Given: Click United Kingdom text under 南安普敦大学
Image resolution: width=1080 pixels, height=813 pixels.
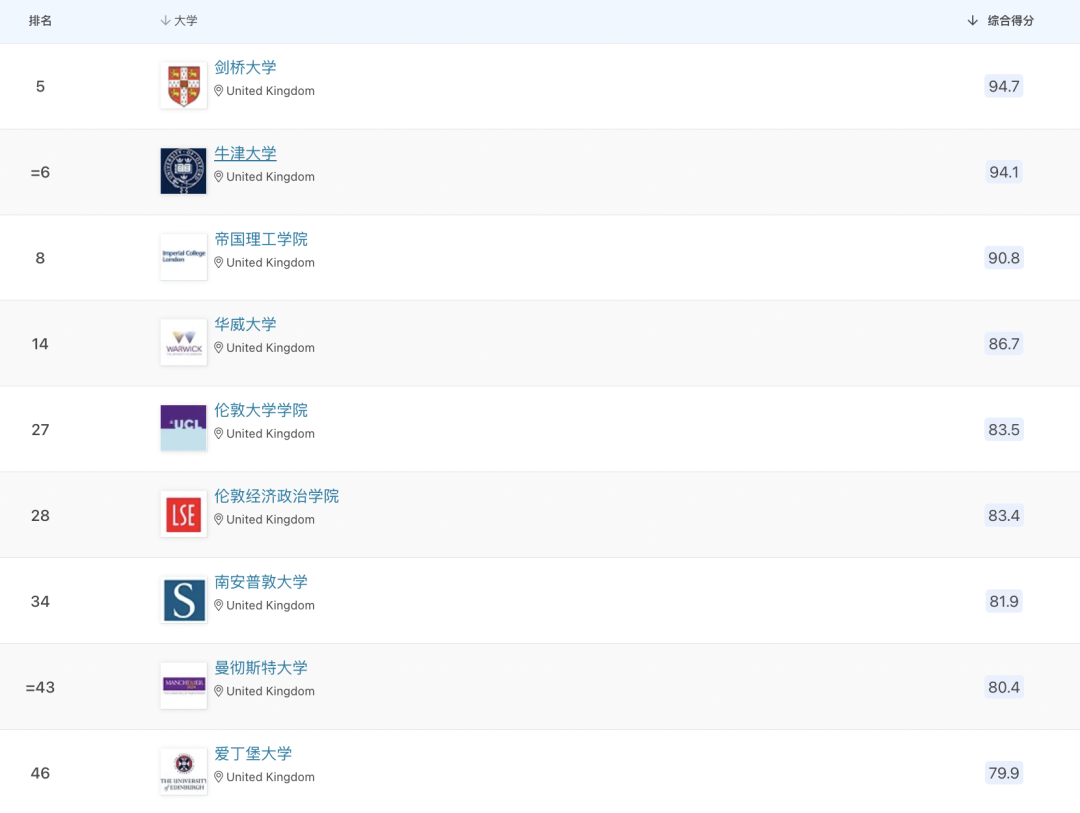Looking at the screenshot, I should click(x=270, y=605).
